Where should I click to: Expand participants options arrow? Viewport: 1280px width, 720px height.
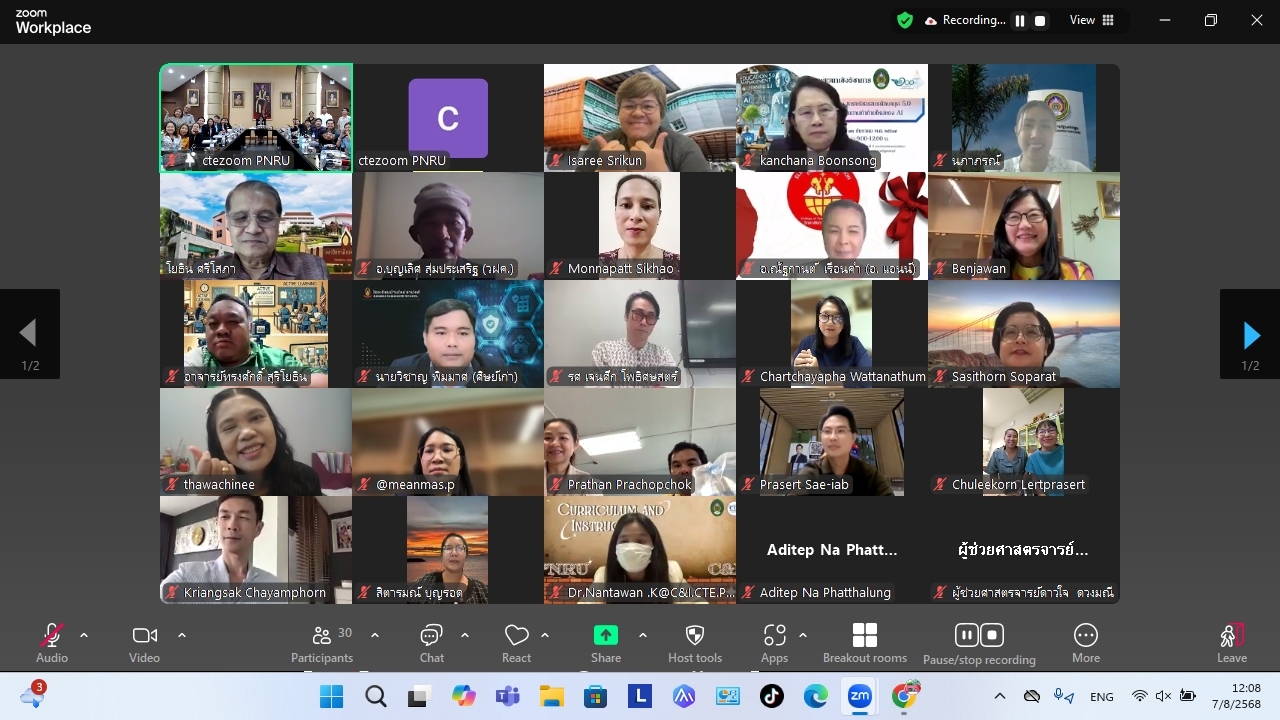pos(375,635)
